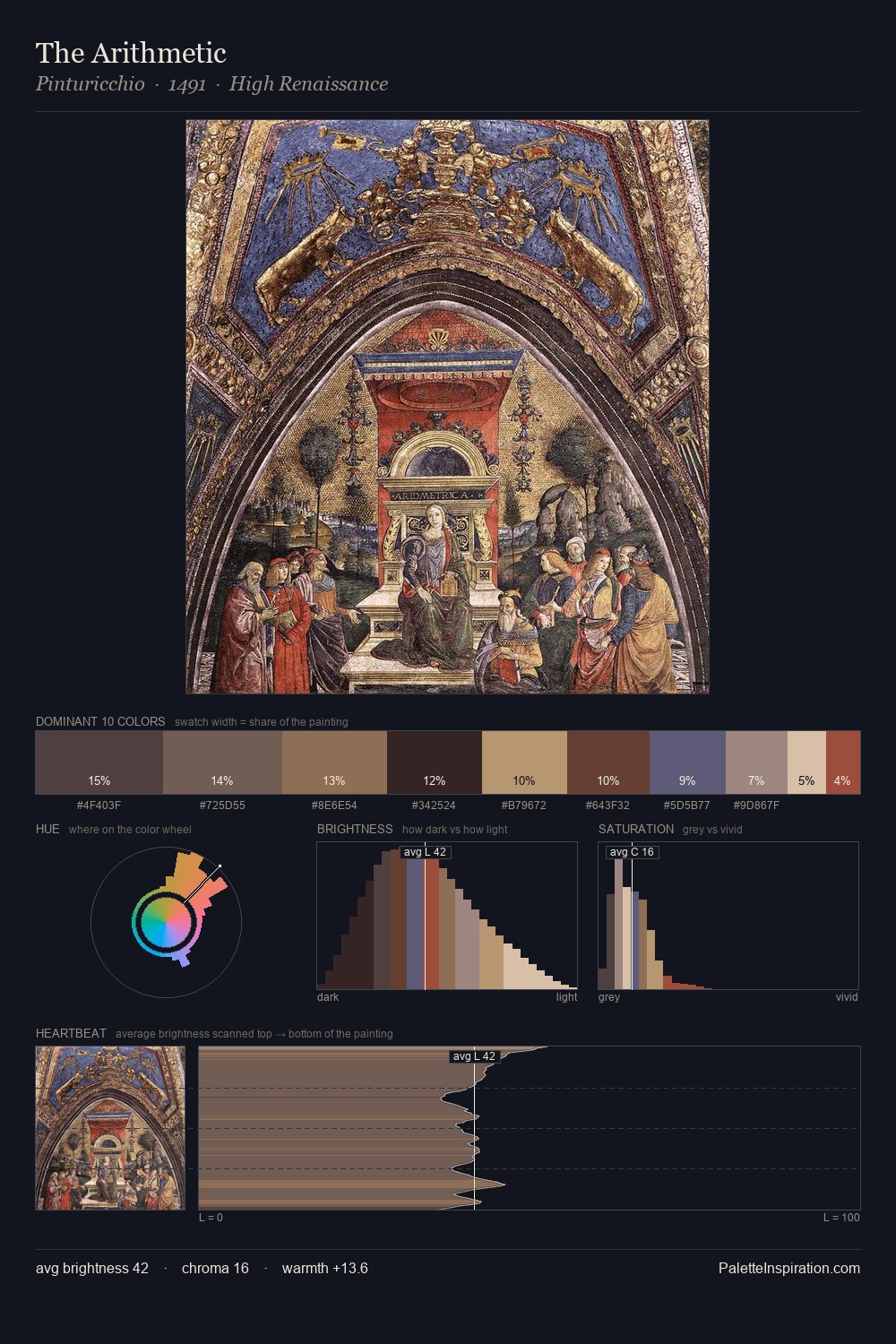
Task: Choose the 4% red swatch
Action: pyautogui.click(x=843, y=762)
